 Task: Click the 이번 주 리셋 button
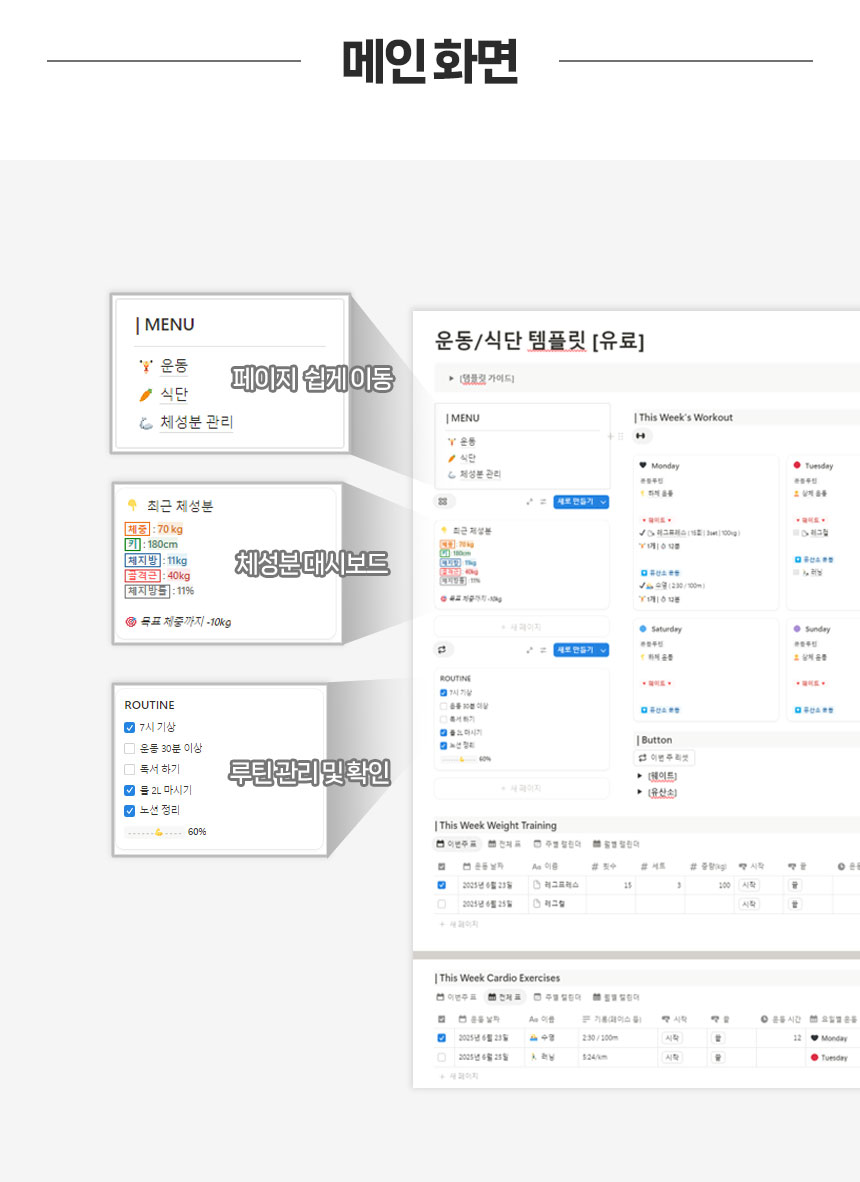(663, 758)
